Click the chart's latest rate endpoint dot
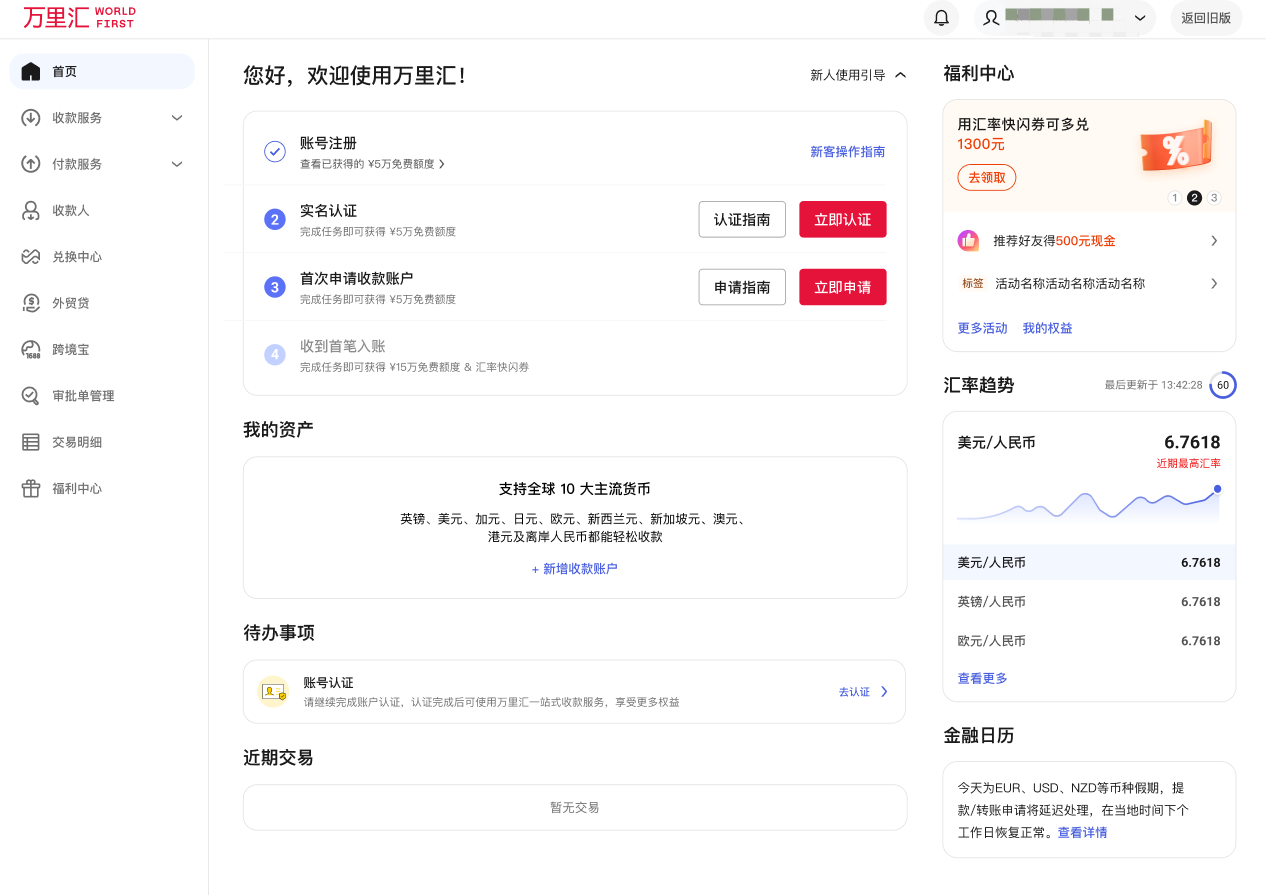Screen dimensions: 1266x895 click(x=1217, y=489)
